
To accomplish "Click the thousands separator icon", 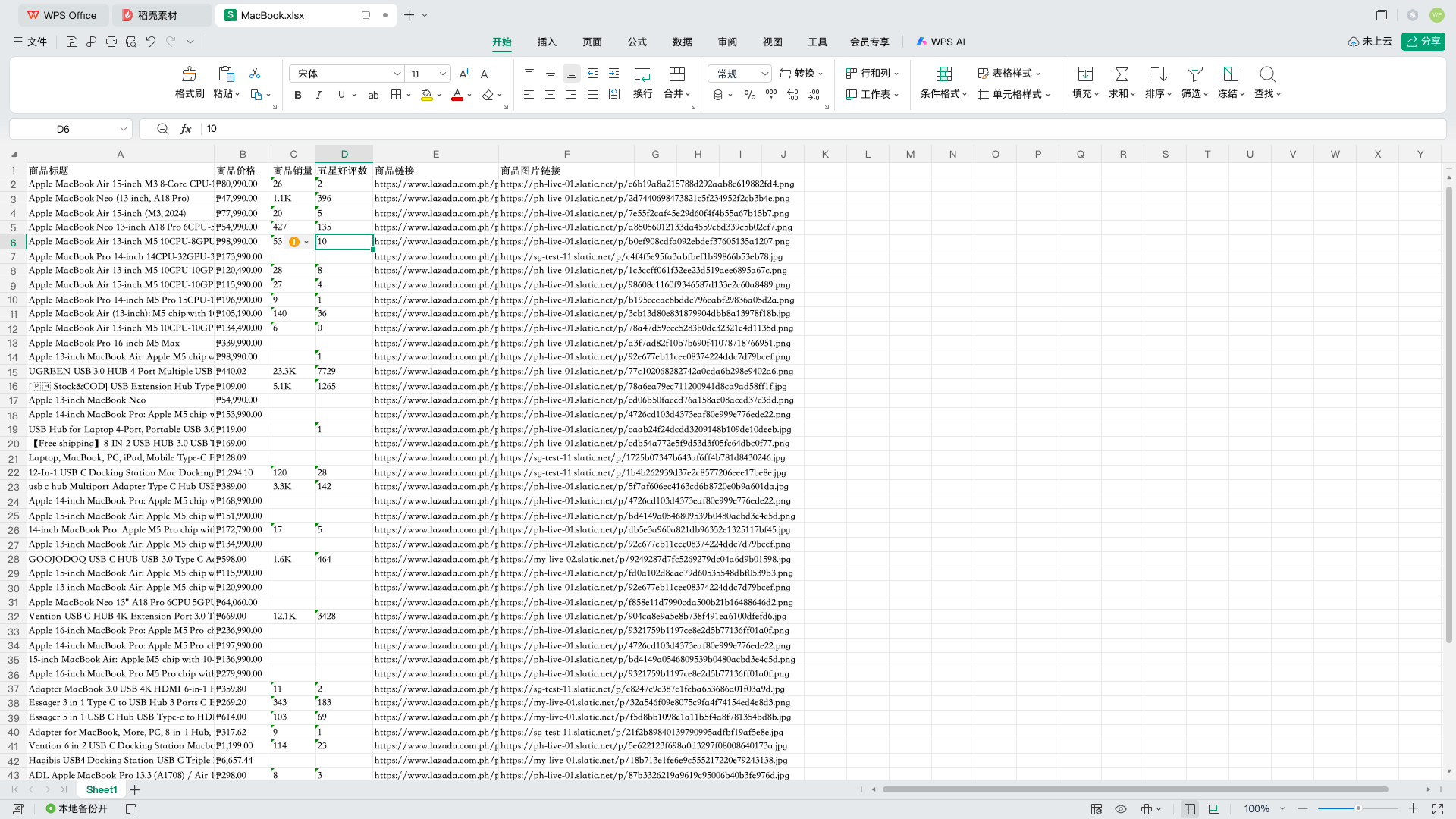I will [771, 95].
